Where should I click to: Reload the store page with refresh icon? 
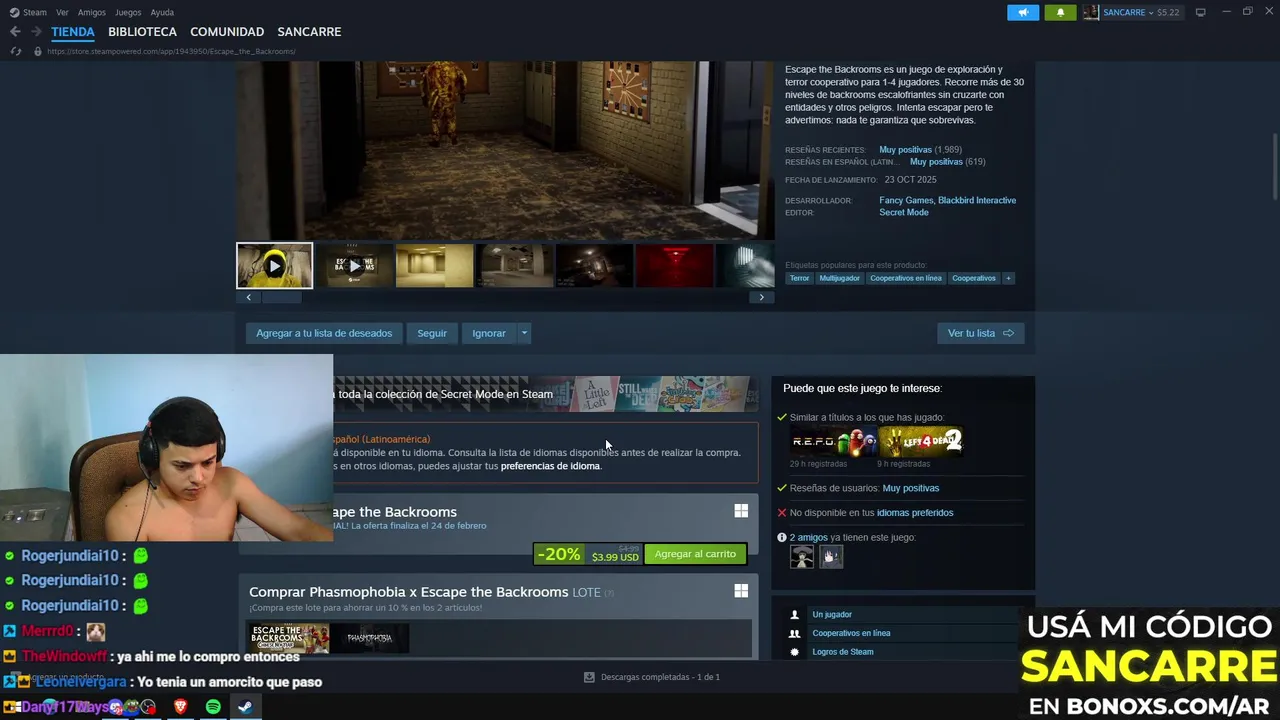tap(15, 51)
